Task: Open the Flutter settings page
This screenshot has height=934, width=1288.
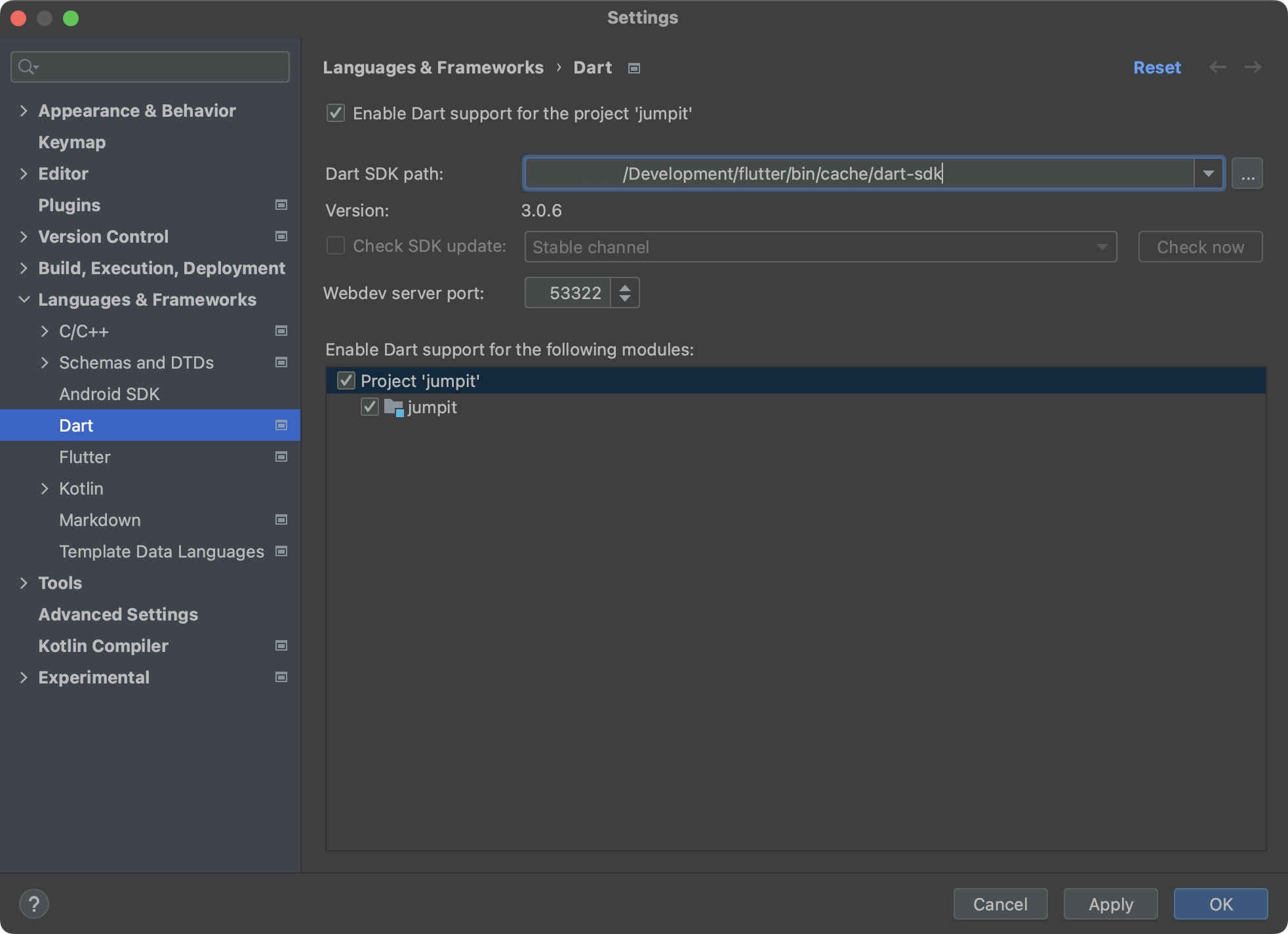Action: tap(85, 457)
